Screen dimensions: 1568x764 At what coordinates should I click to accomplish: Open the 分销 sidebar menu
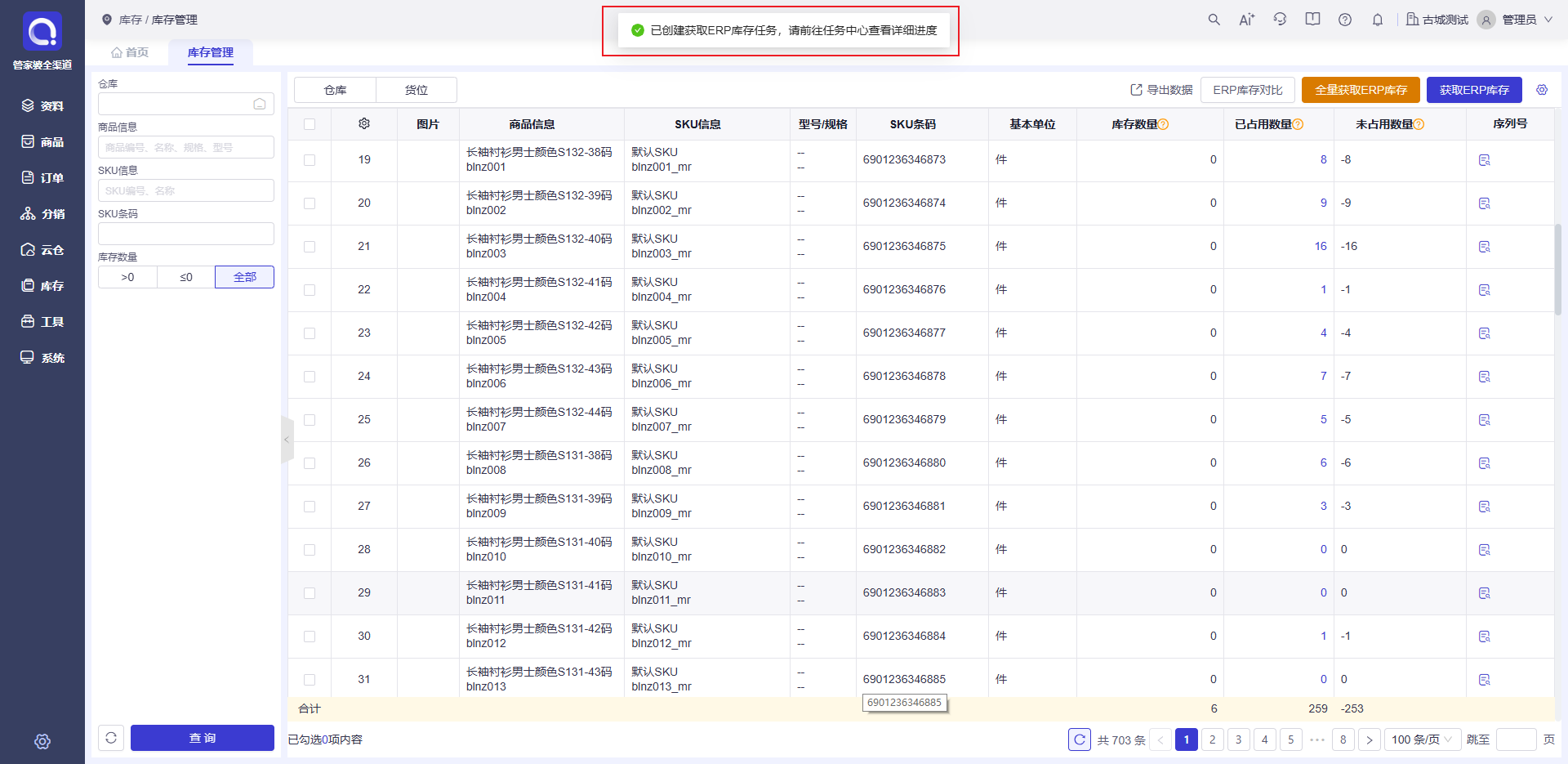point(42,213)
